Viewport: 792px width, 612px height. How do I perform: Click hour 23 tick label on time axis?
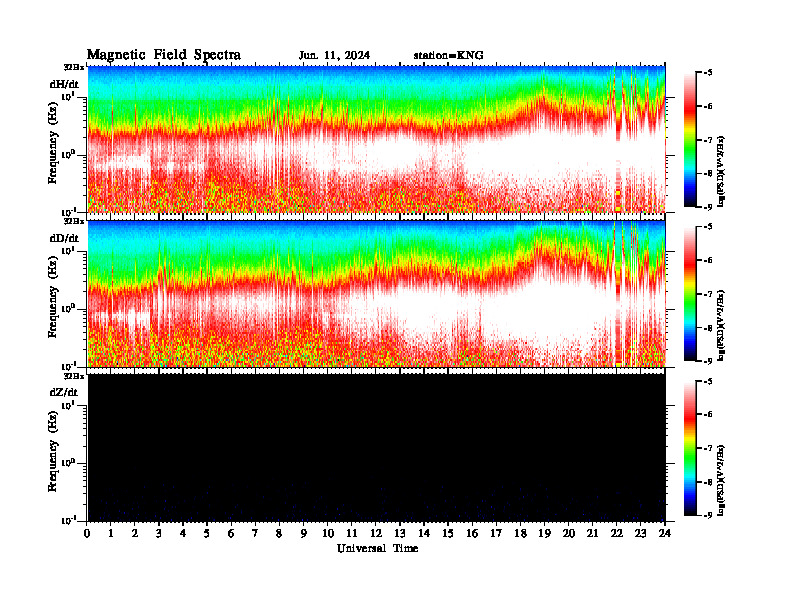click(x=640, y=534)
